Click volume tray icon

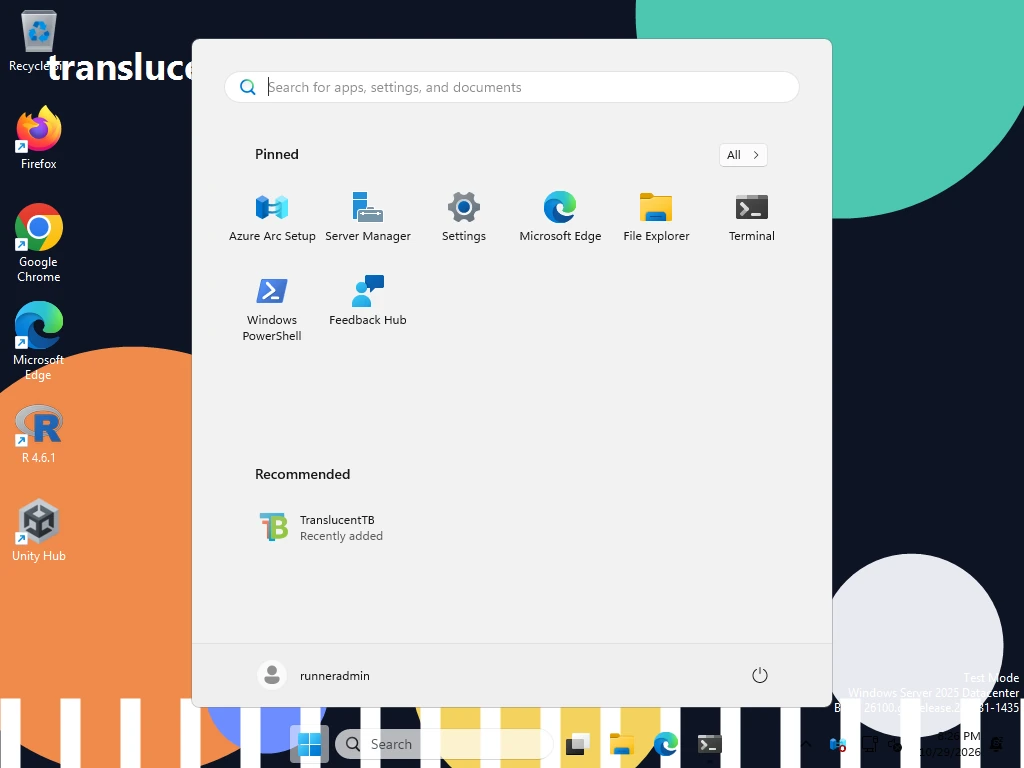click(895, 744)
